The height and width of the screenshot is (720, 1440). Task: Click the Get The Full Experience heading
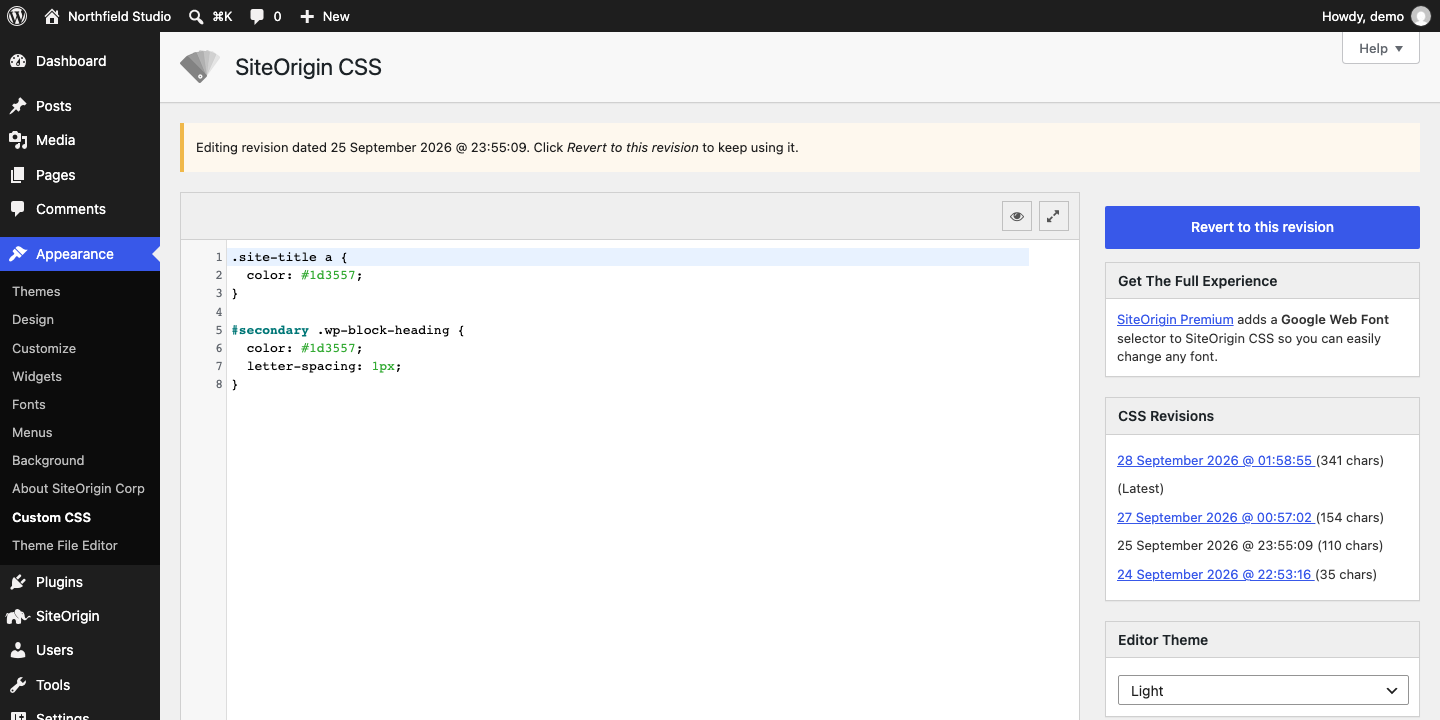point(1197,281)
